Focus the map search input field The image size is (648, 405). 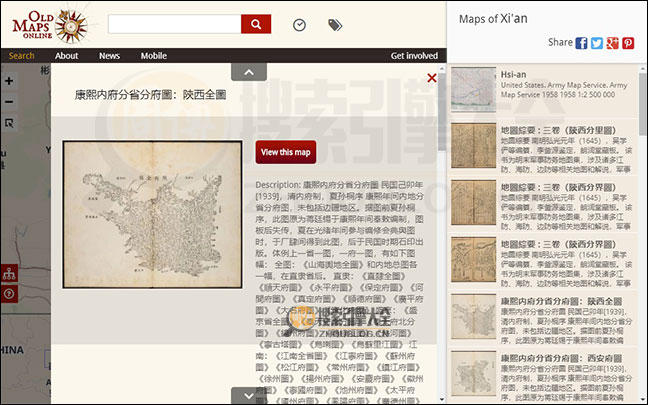point(174,24)
